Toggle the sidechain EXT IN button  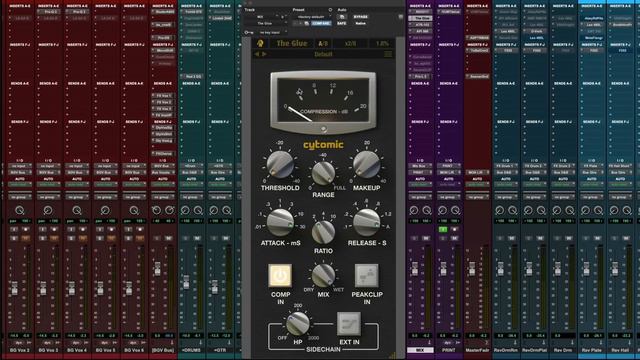349,324
